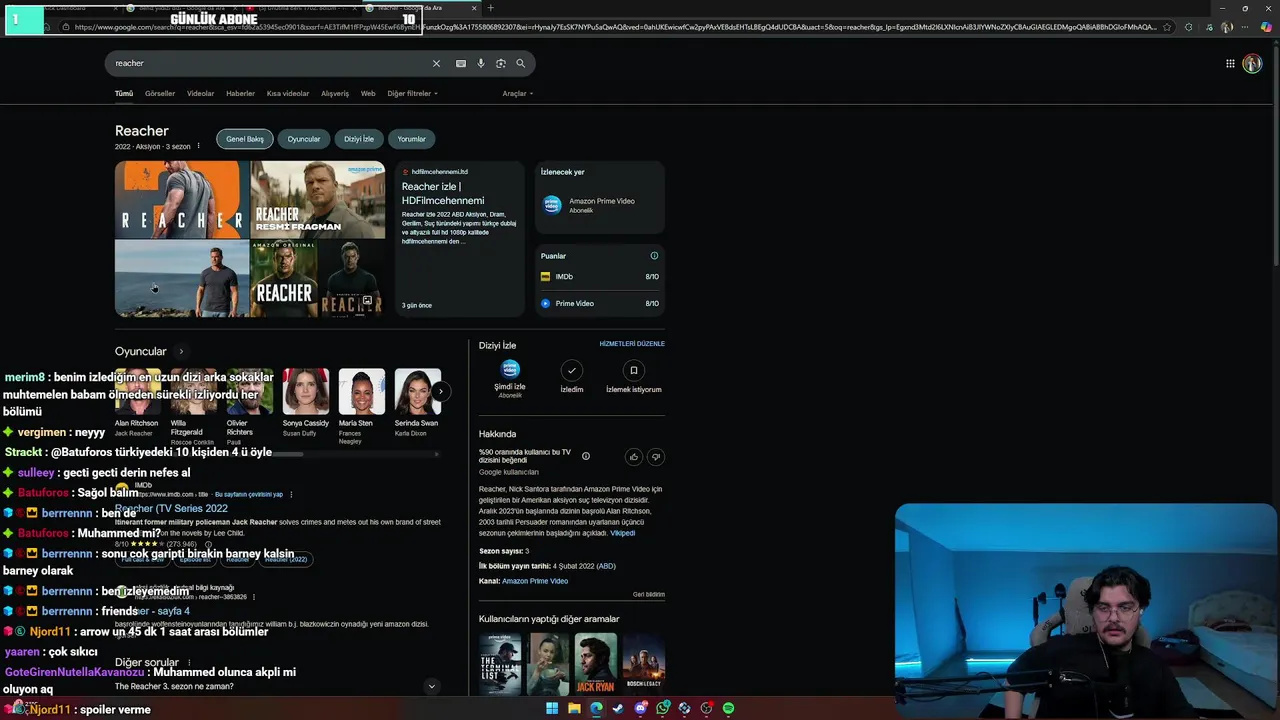
Task: Open the Google apps grid icon
Action: coord(1230,63)
